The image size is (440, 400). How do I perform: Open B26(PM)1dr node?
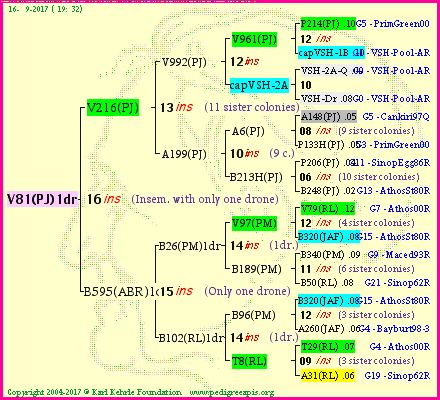tap(190, 246)
